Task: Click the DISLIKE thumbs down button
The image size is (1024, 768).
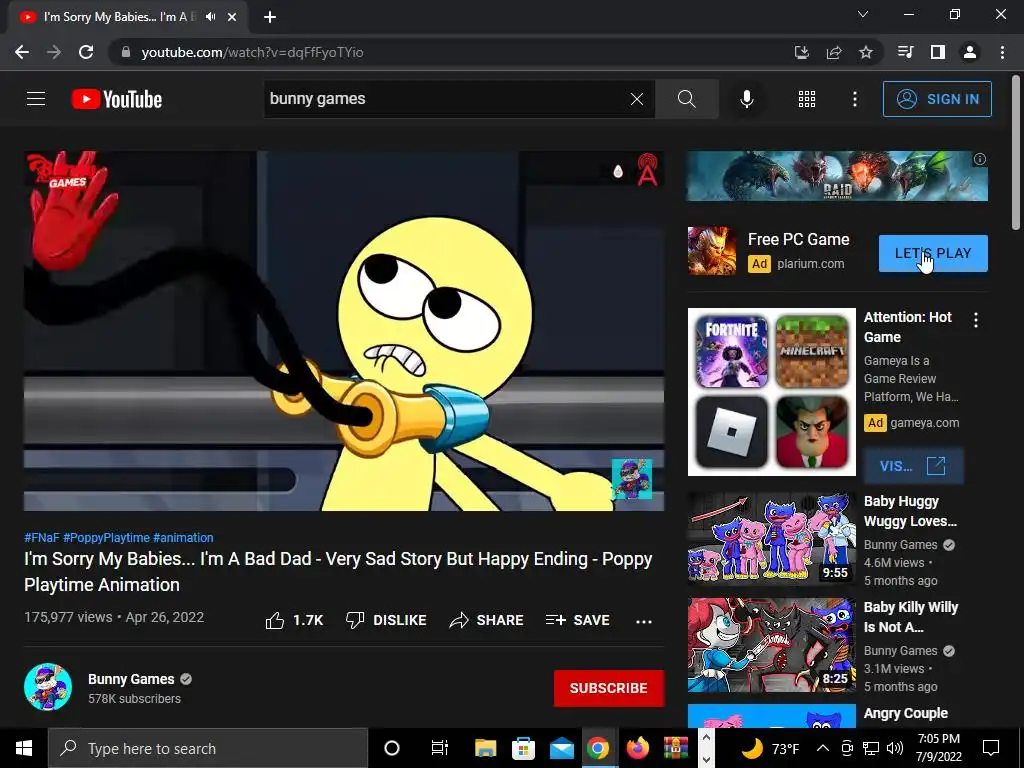Action: click(386, 620)
